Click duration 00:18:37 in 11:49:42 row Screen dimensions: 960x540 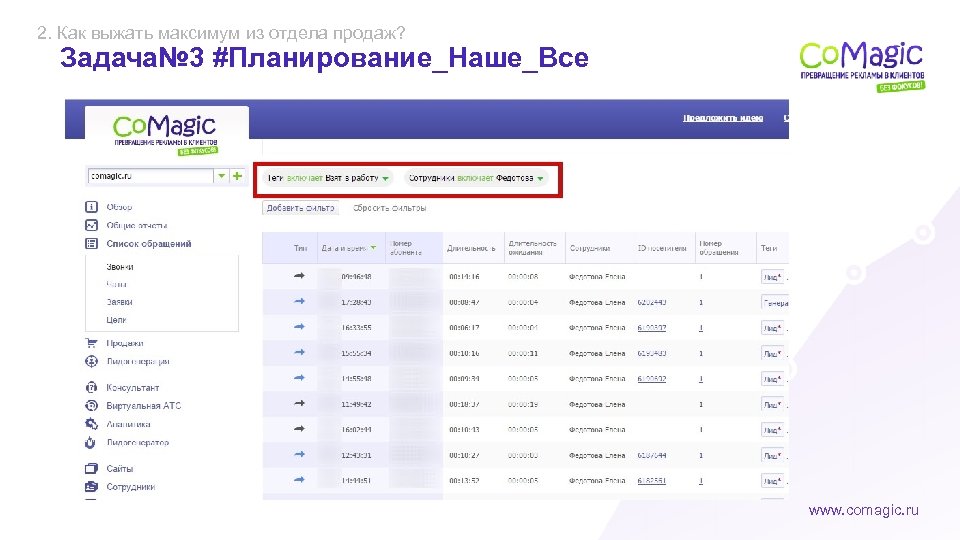click(464, 405)
